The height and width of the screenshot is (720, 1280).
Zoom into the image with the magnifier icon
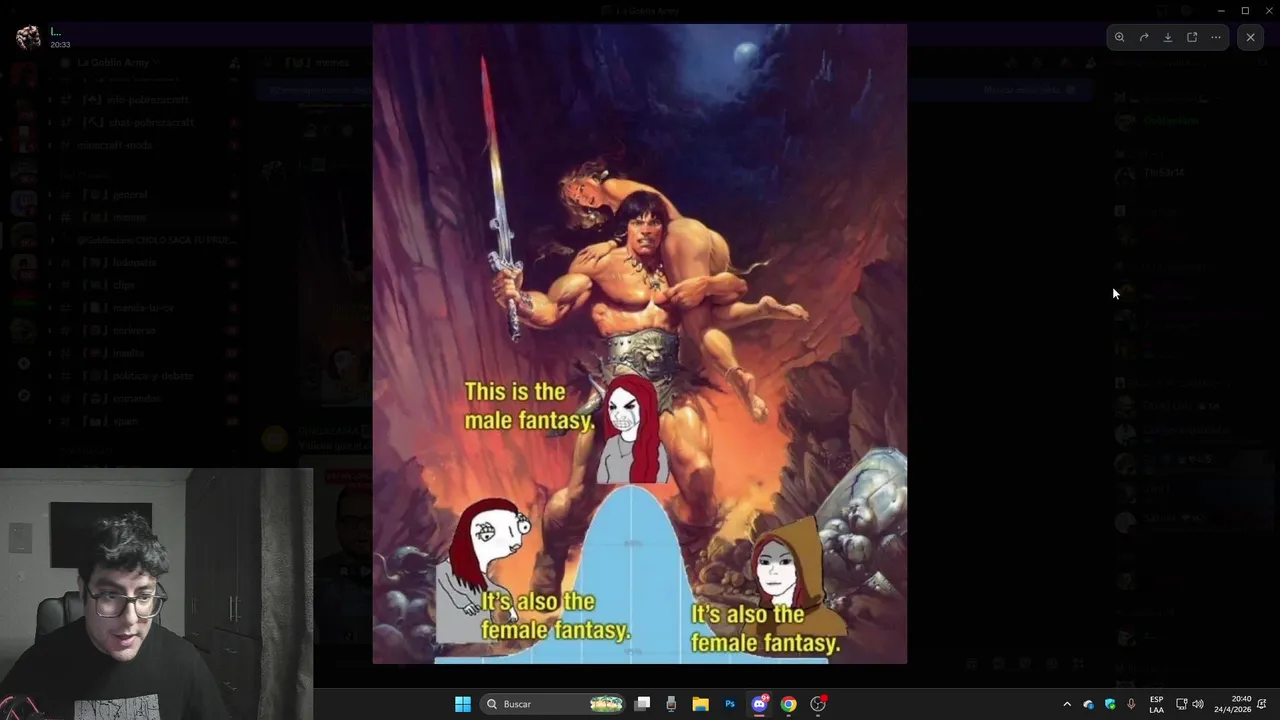point(1120,37)
